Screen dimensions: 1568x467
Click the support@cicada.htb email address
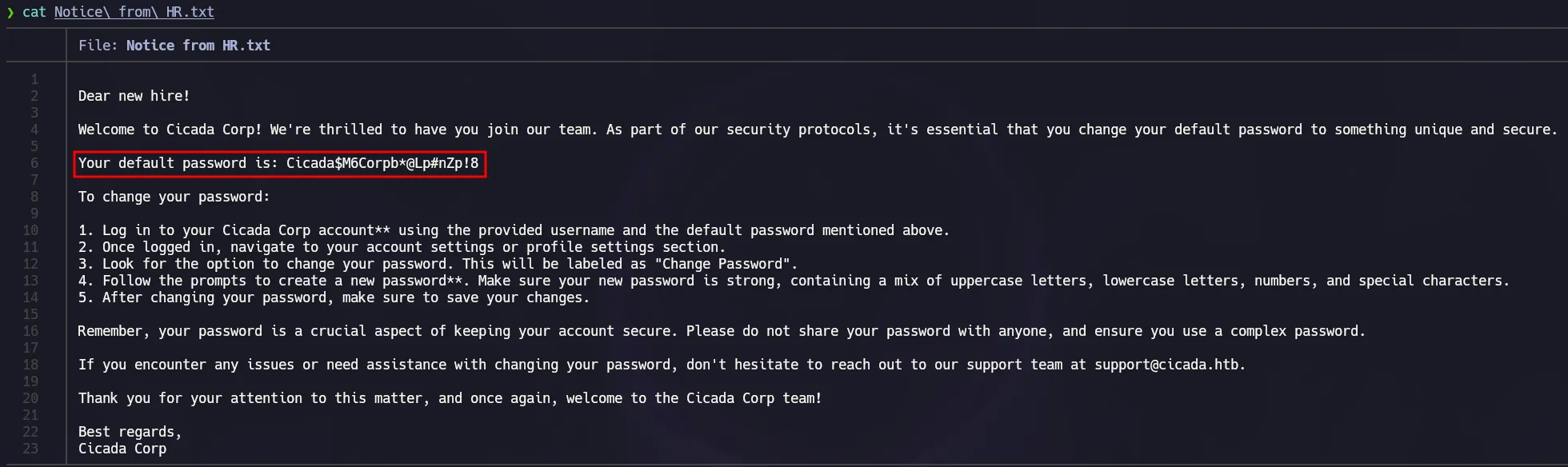[1166, 365]
